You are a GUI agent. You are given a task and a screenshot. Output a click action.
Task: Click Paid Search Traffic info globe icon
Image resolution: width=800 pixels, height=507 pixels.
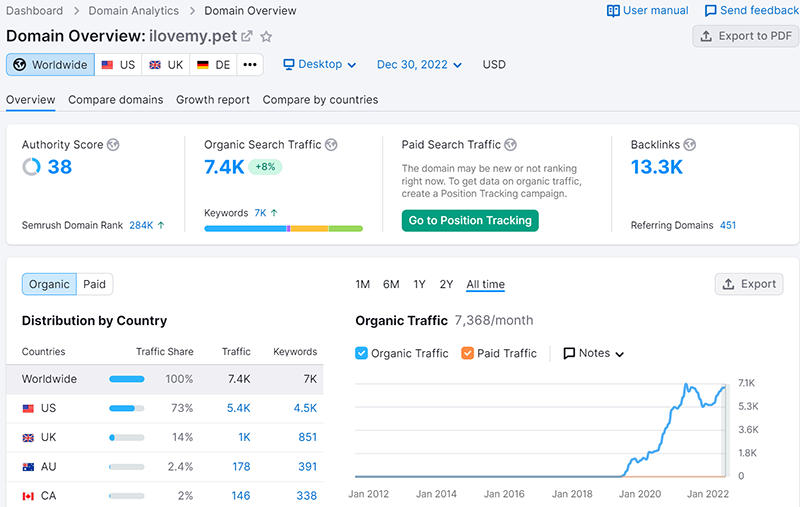[510, 145]
